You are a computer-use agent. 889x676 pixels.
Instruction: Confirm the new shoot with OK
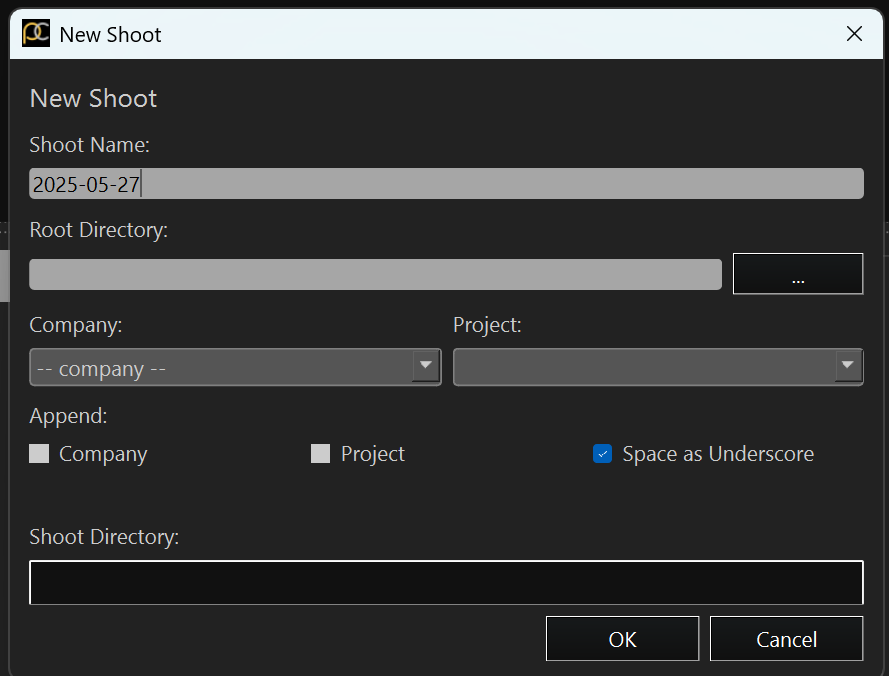click(622, 639)
